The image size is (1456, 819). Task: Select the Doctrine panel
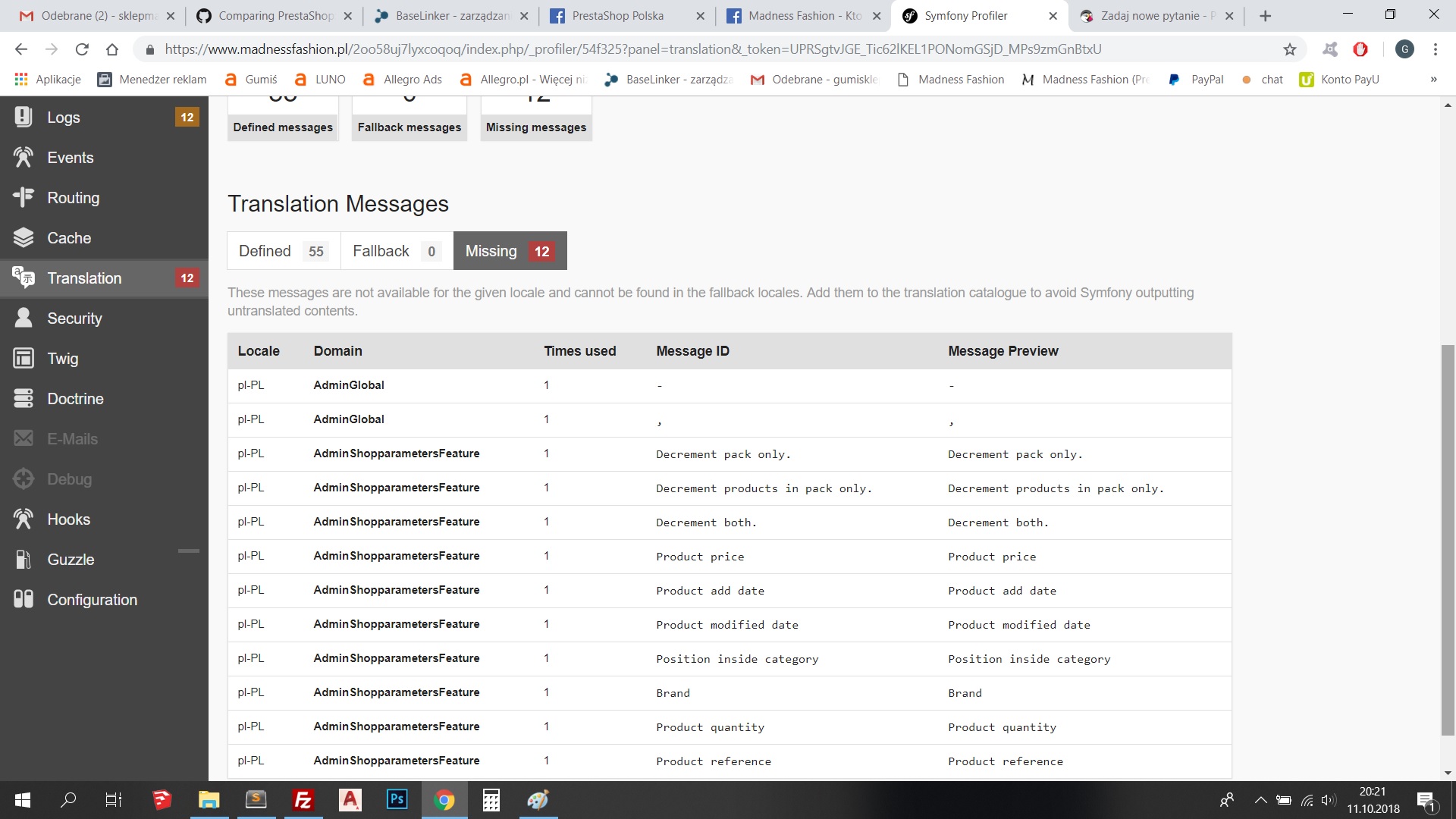pyautogui.click(x=75, y=399)
